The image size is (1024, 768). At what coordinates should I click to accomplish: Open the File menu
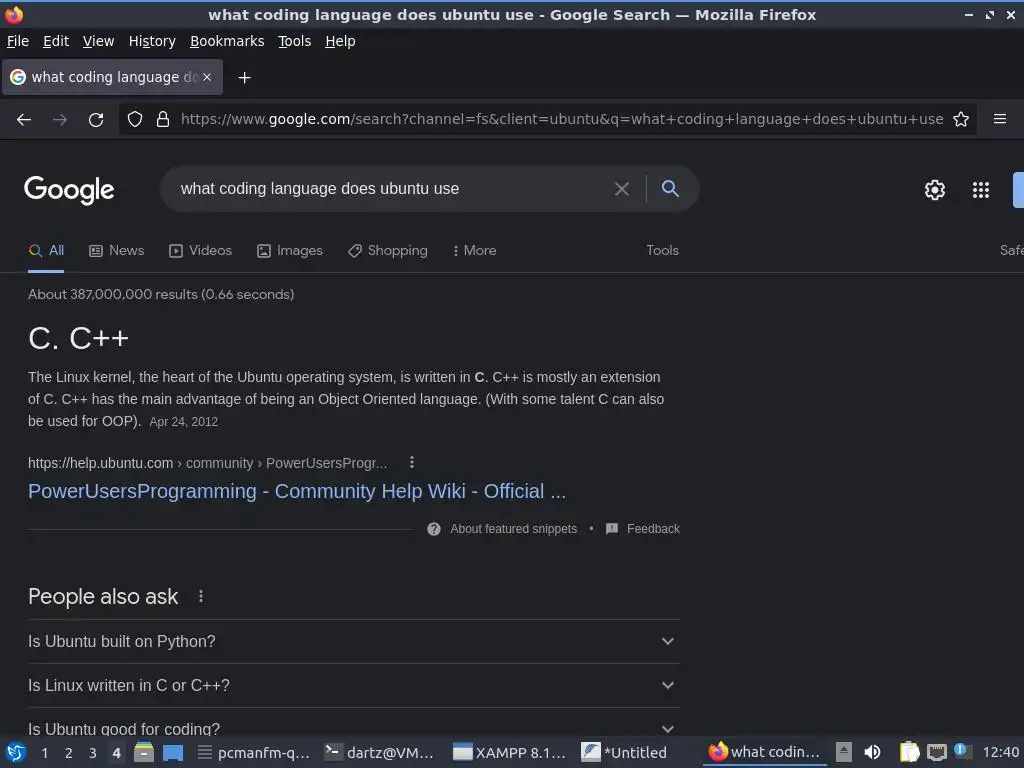point(18,41)
